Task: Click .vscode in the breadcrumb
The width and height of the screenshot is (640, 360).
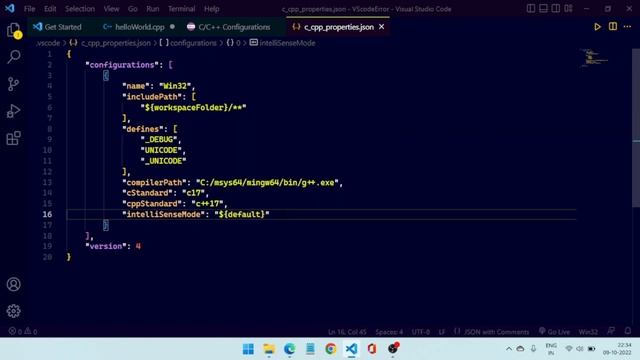Action: click(x=48, y=43)
